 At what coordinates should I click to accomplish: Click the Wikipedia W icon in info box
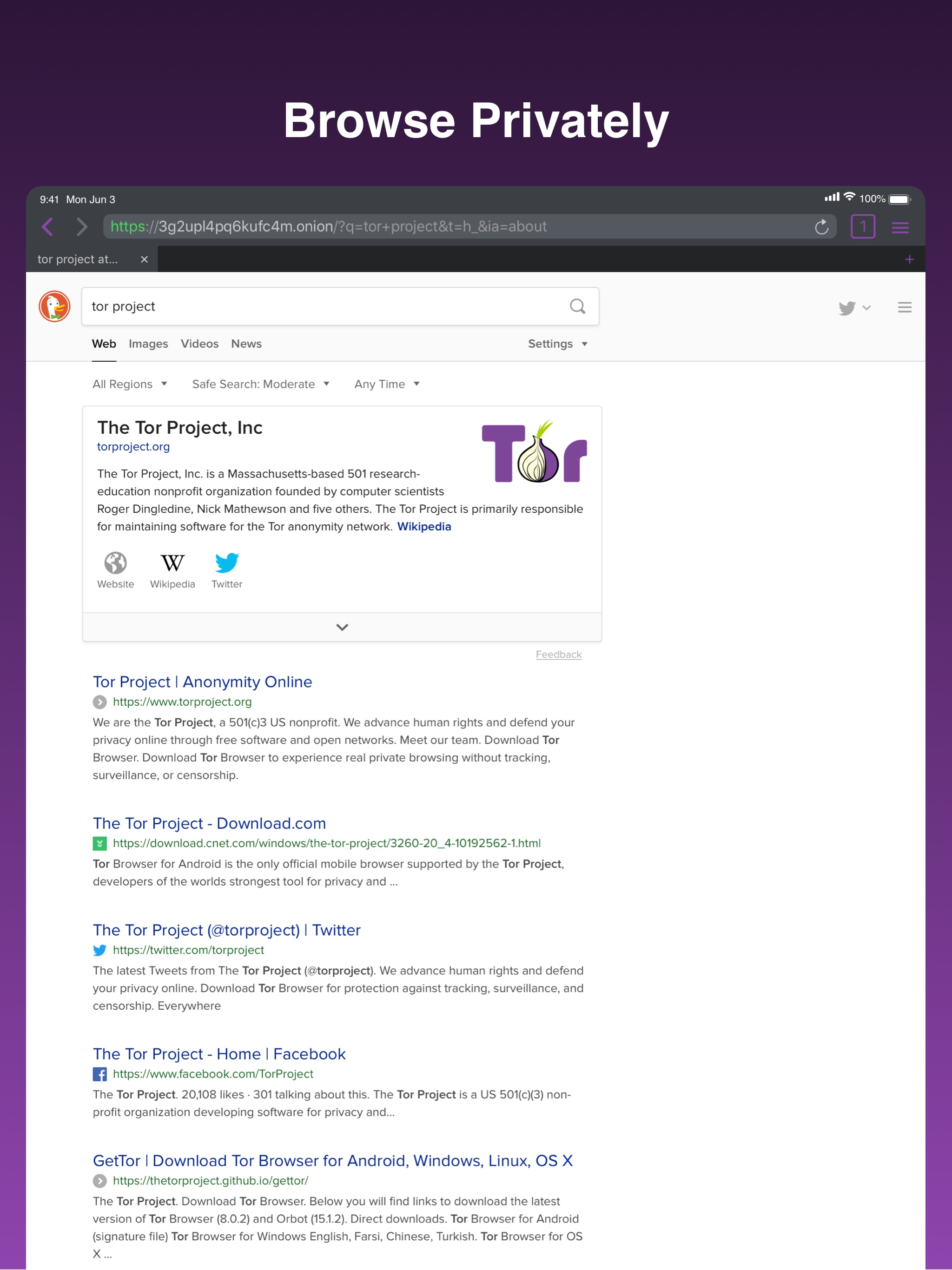coord(172,563)
